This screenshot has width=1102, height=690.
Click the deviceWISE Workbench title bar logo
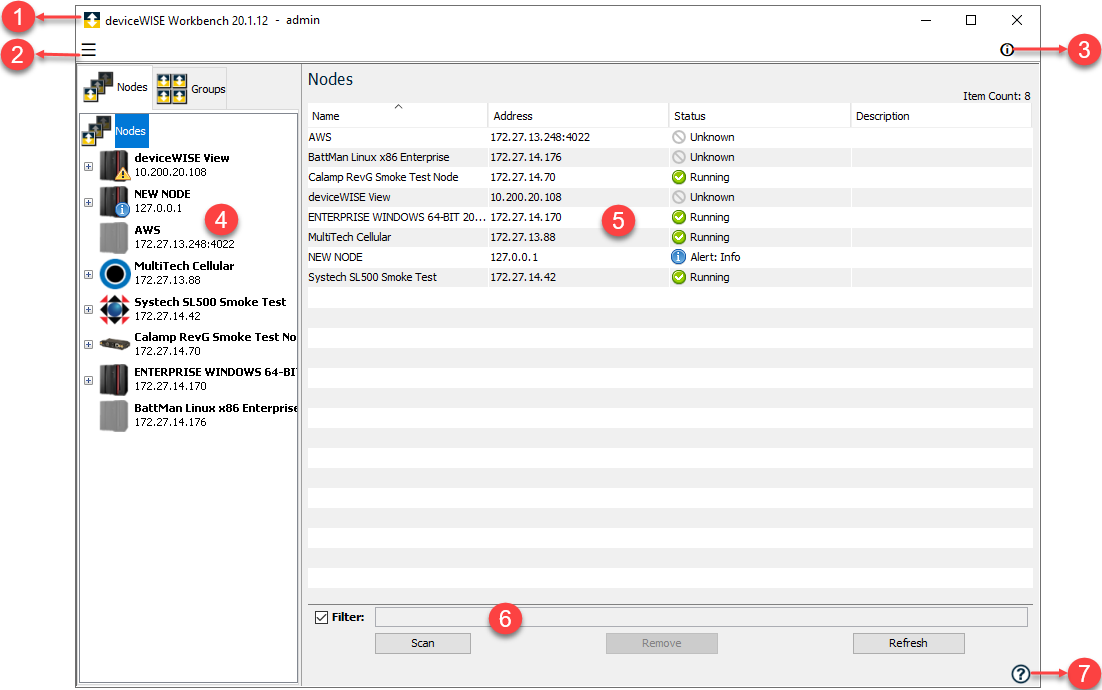pos(92,20)
